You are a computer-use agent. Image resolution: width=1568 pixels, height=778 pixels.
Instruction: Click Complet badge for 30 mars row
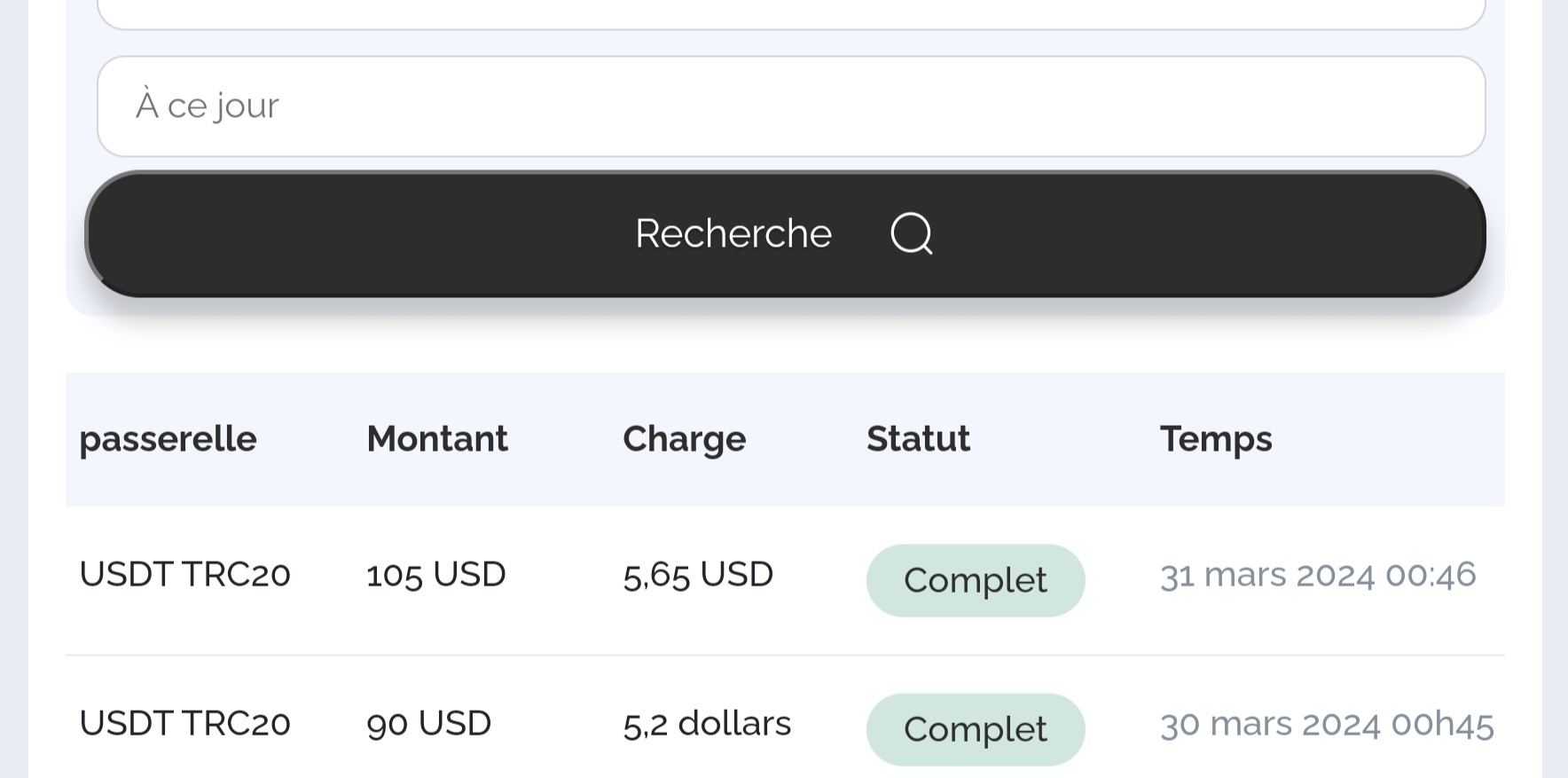coord(976,729)
